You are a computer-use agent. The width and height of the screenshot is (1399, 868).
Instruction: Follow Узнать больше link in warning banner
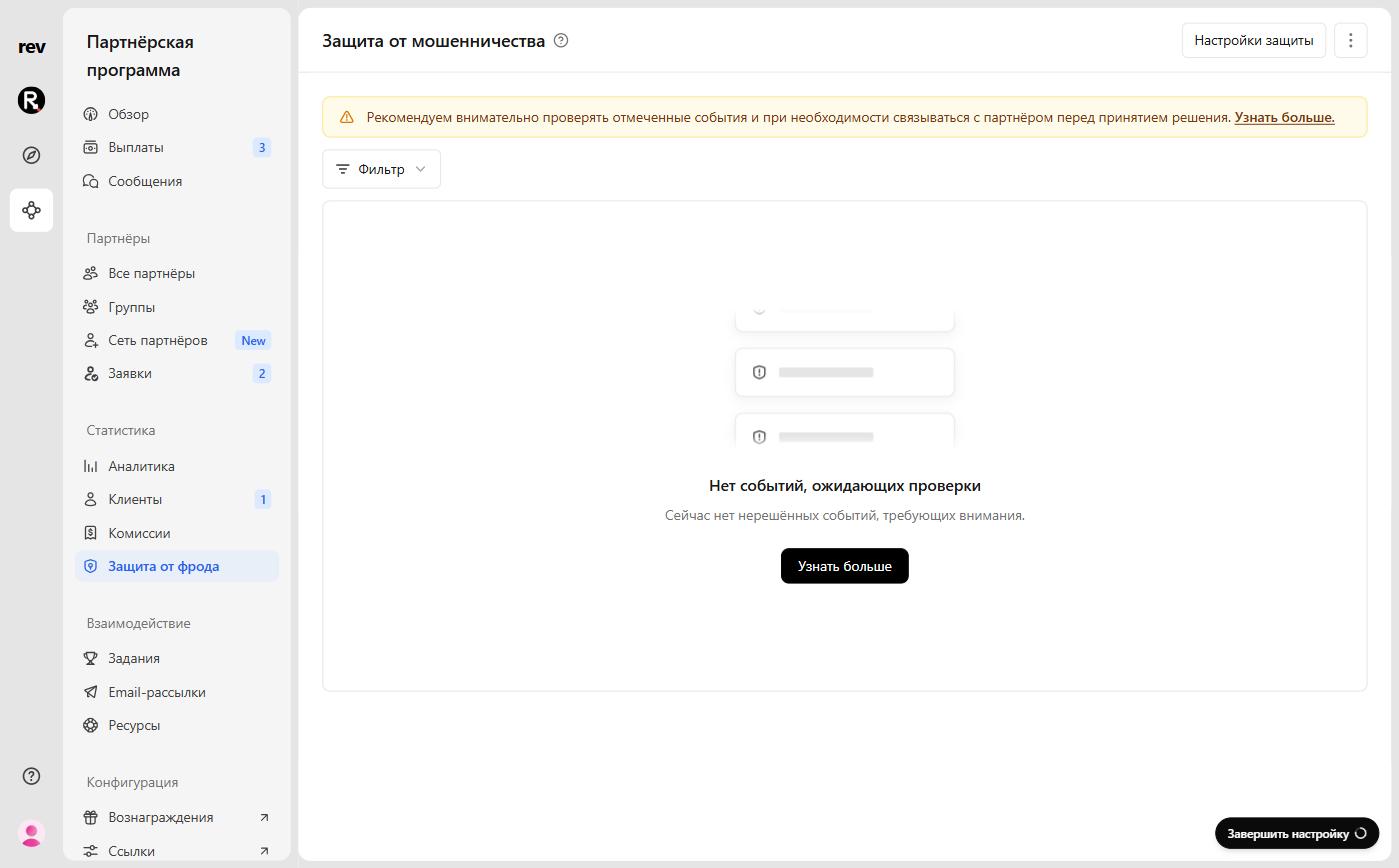click(x=1285, y=117)
